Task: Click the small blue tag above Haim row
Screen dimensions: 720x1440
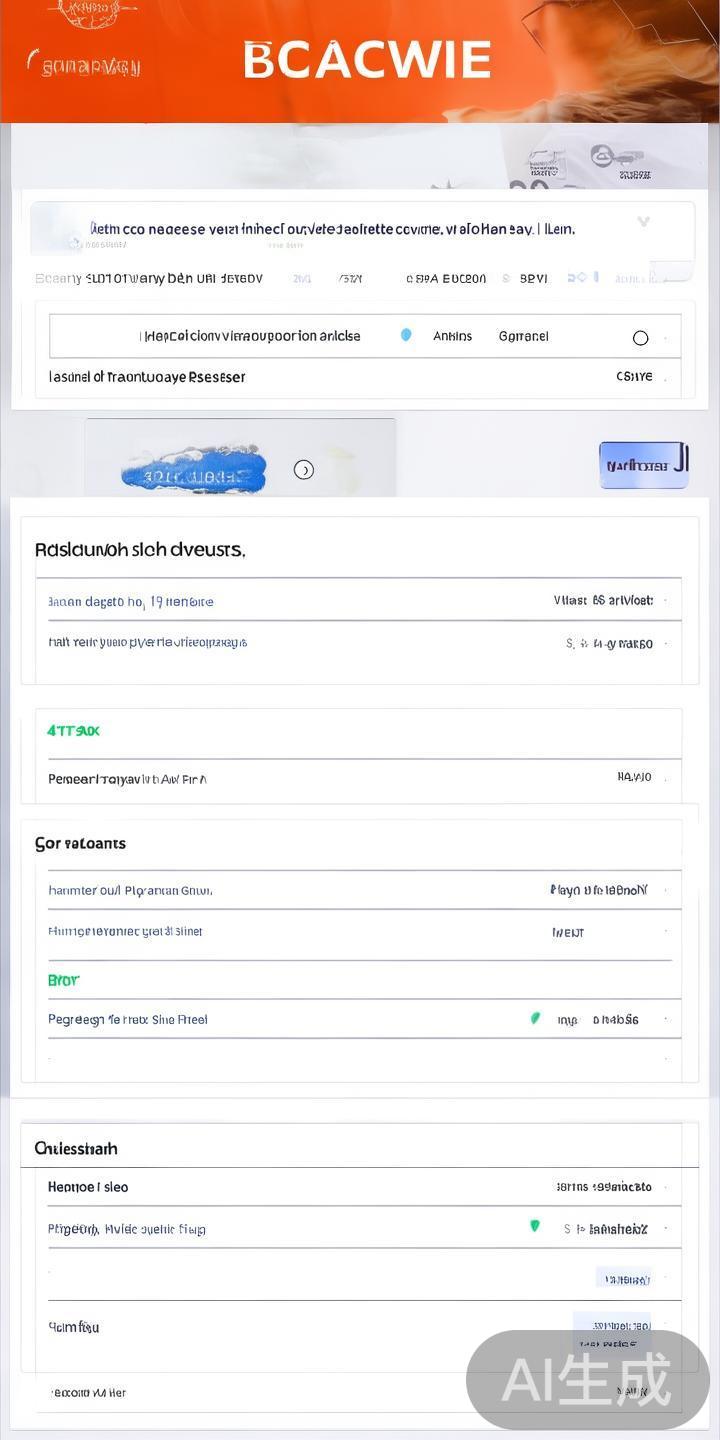Action: (x=625, y=1279)
